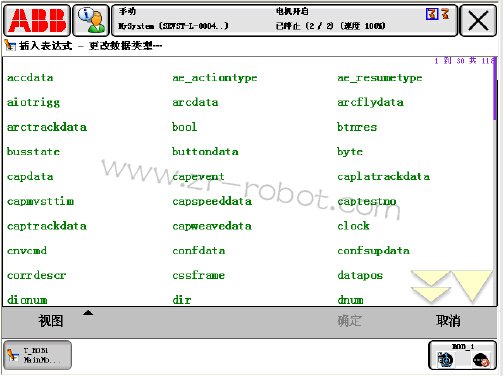Viewport: 503px width, 376px height.
Task: Select the dir data type
Action: [182, 300]
